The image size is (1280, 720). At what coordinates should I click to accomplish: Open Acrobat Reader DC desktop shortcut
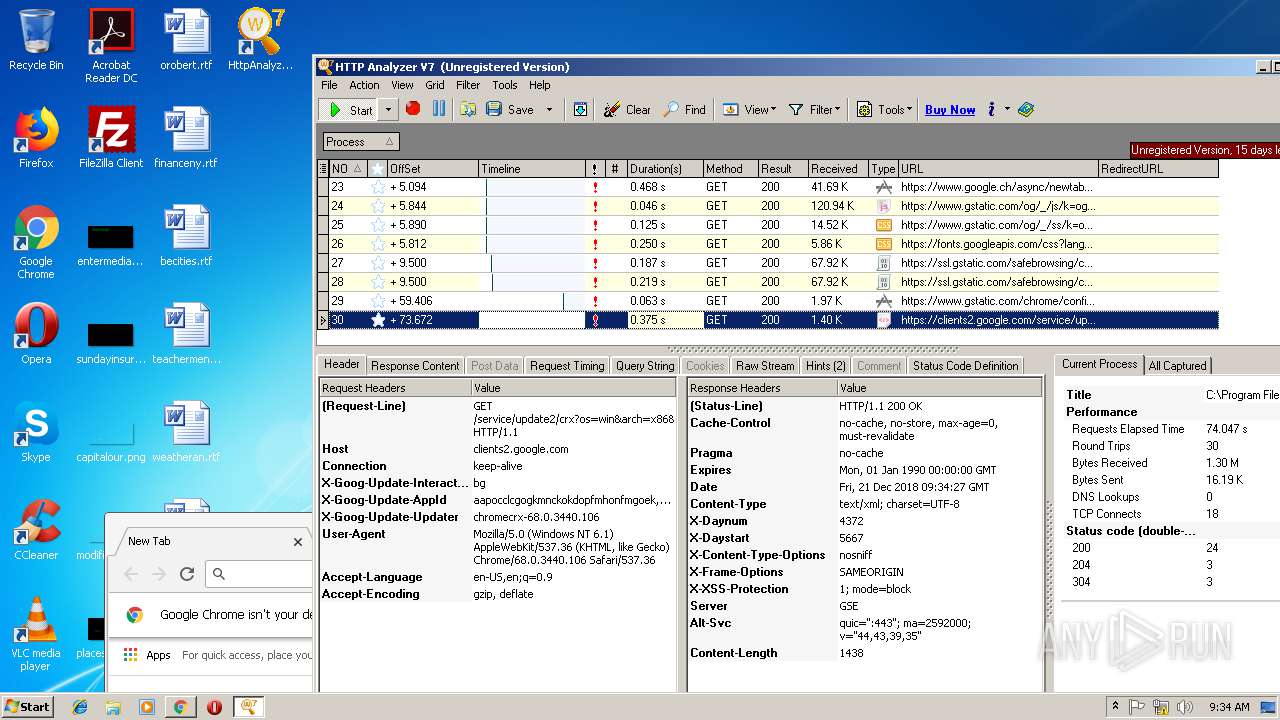tap(111, 46)
